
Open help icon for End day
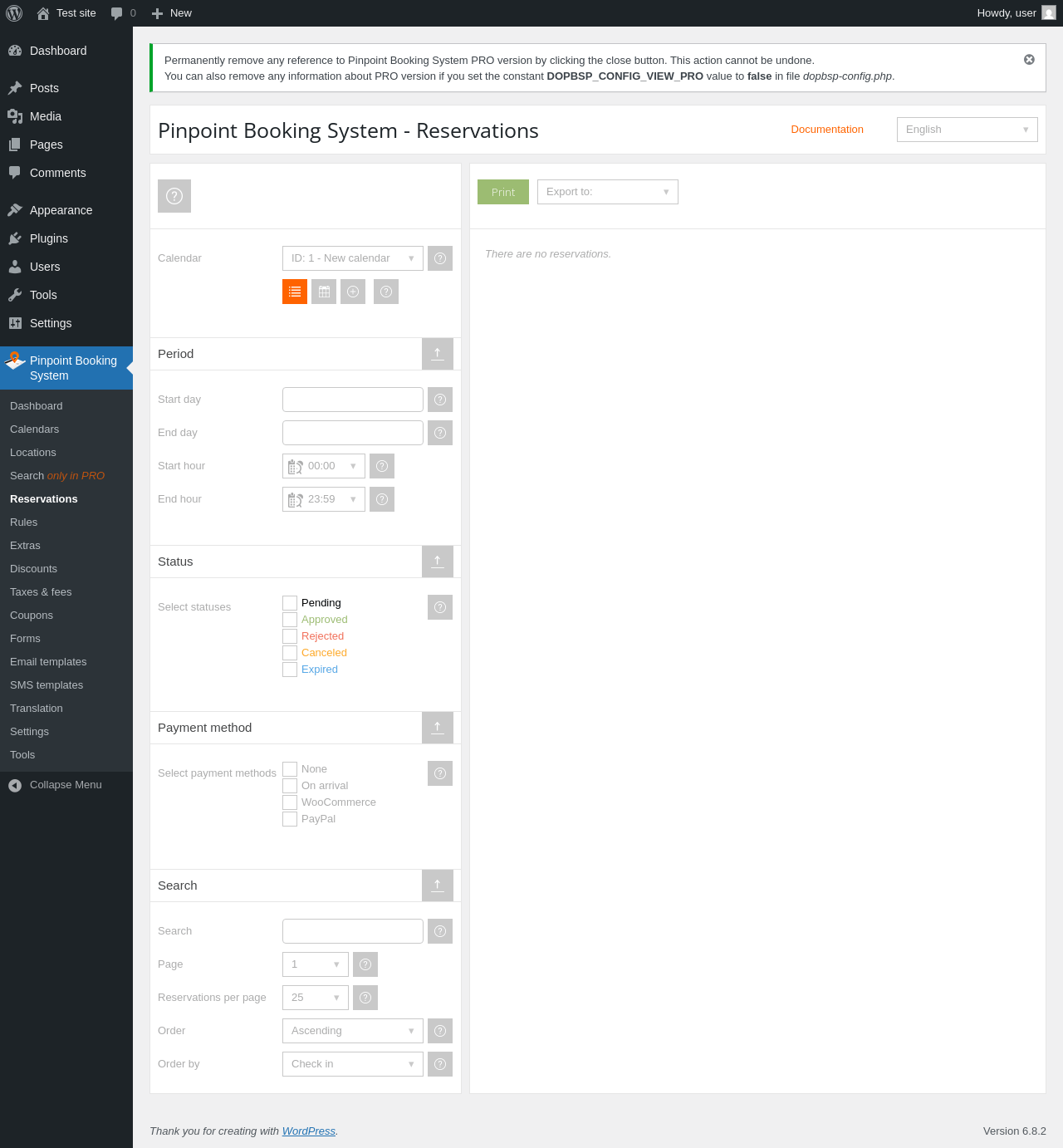point(440,433)
